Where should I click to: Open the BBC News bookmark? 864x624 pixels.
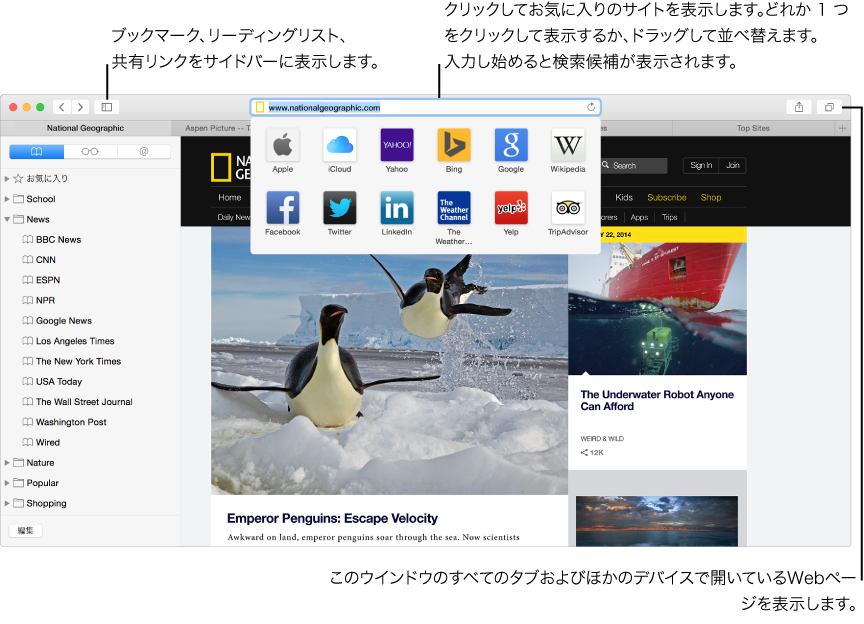[x=58, y=240]
